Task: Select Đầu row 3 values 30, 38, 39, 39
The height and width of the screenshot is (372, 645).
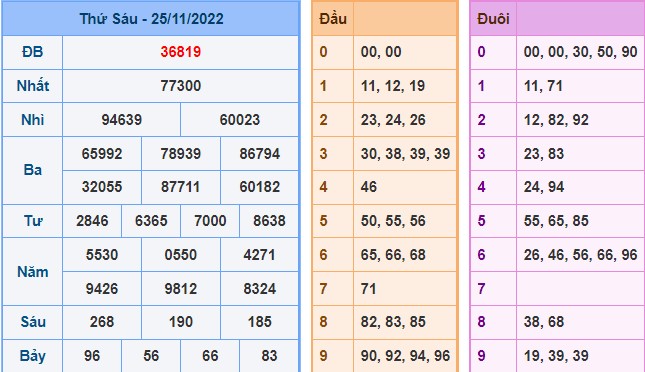Action: pos(406,154)
